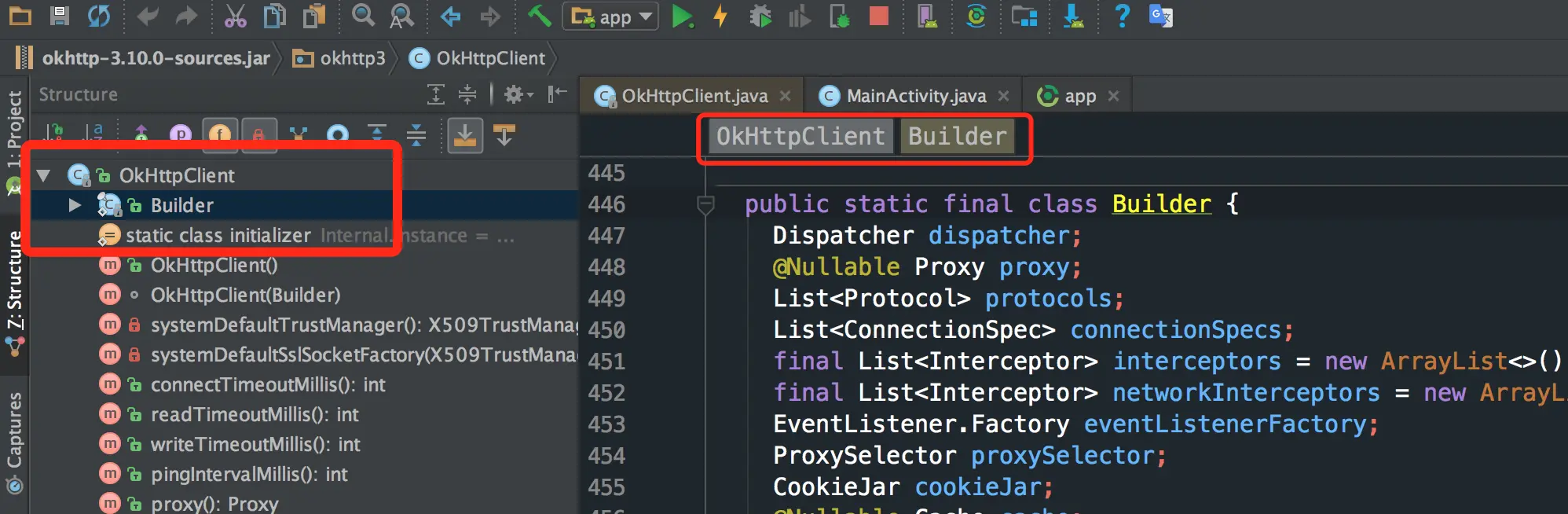Click the Paste clipboard icon
The image size is (1568, 514).
(314, 16)
